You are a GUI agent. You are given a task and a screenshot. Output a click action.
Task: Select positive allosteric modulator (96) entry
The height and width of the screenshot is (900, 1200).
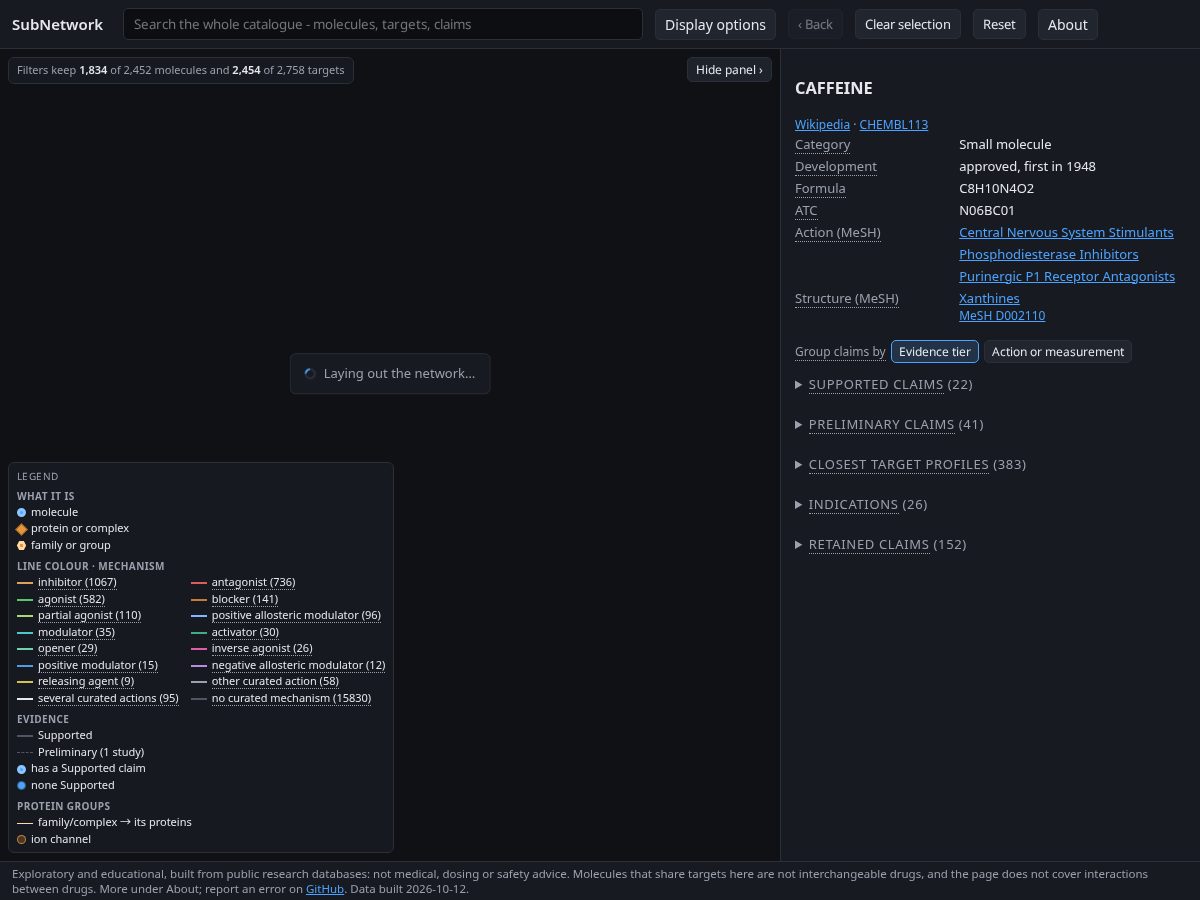pyautogui.click(x=296, y=616)
